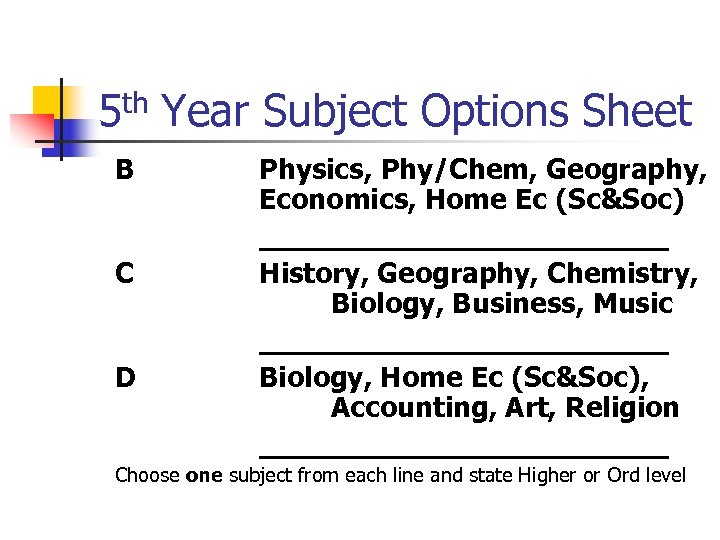This screenshot has height=540, width=720.
Task: Click 'Higher' in the footer instruction
Action: tap(548, 475)
